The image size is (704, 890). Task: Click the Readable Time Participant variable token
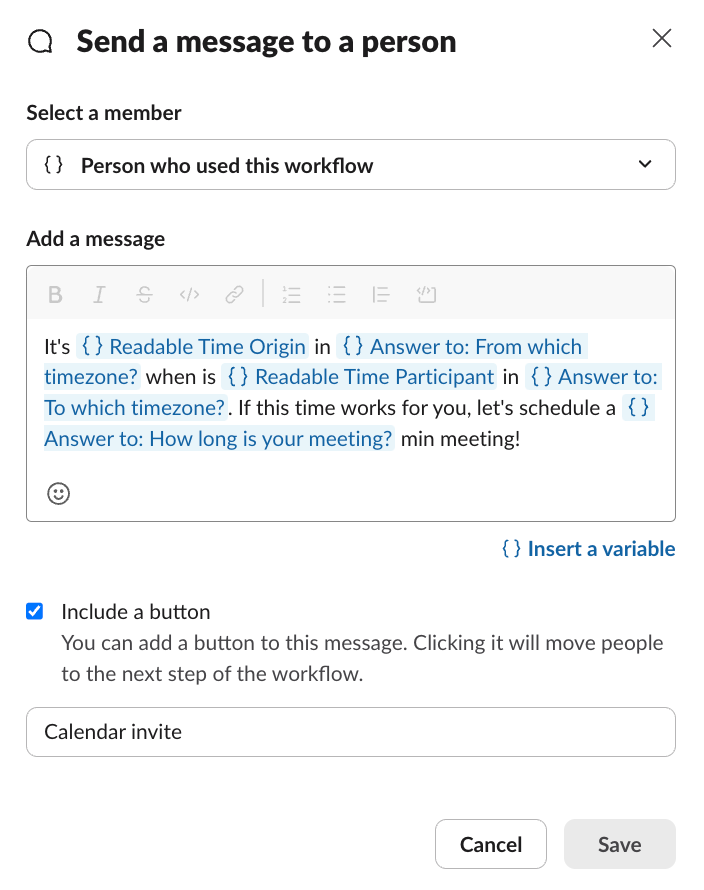pyautogui.click(x=362, y=377)
